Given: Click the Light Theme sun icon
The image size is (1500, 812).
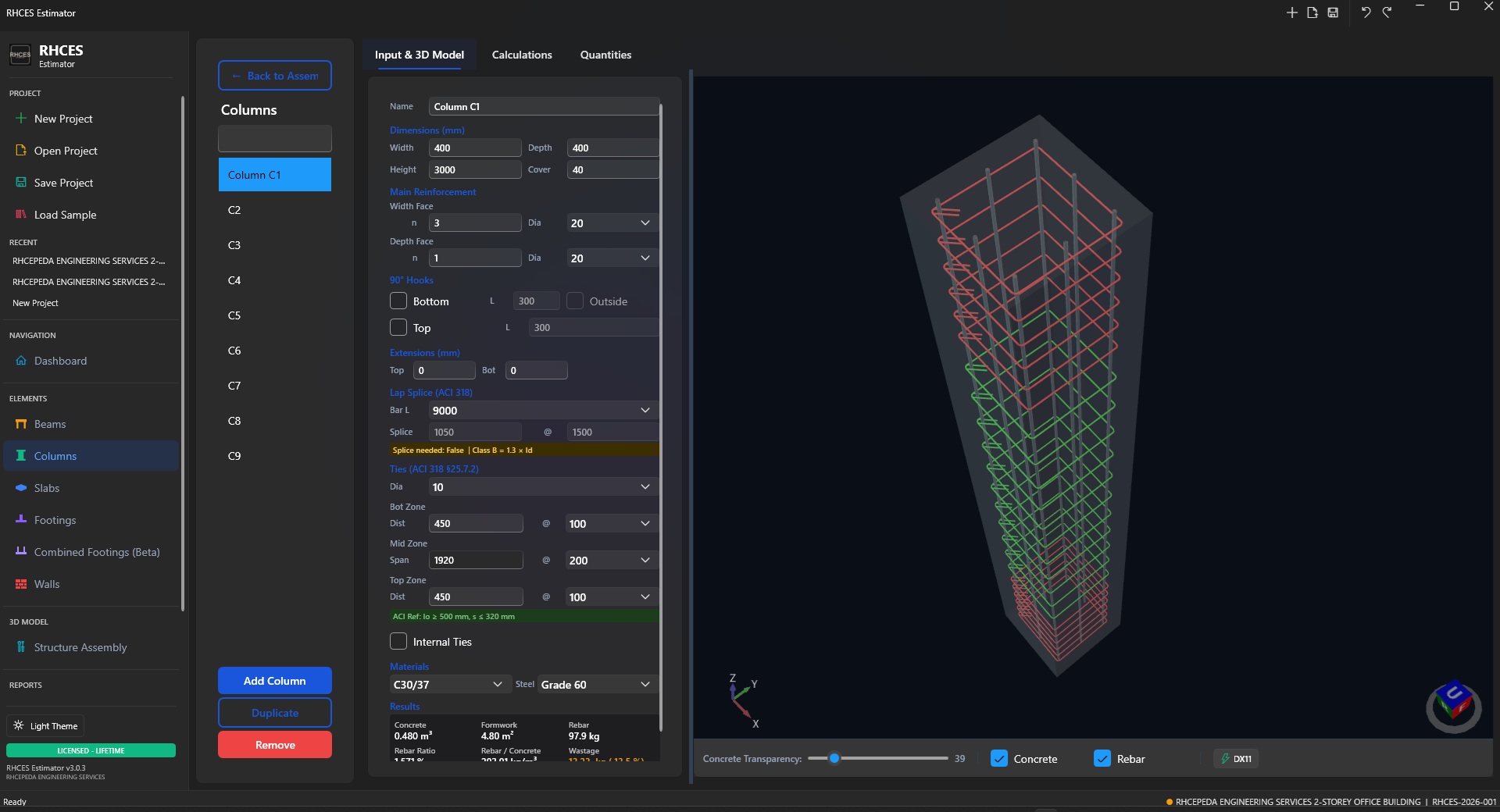Looking at the screenshot, I should tap(19, 725).
